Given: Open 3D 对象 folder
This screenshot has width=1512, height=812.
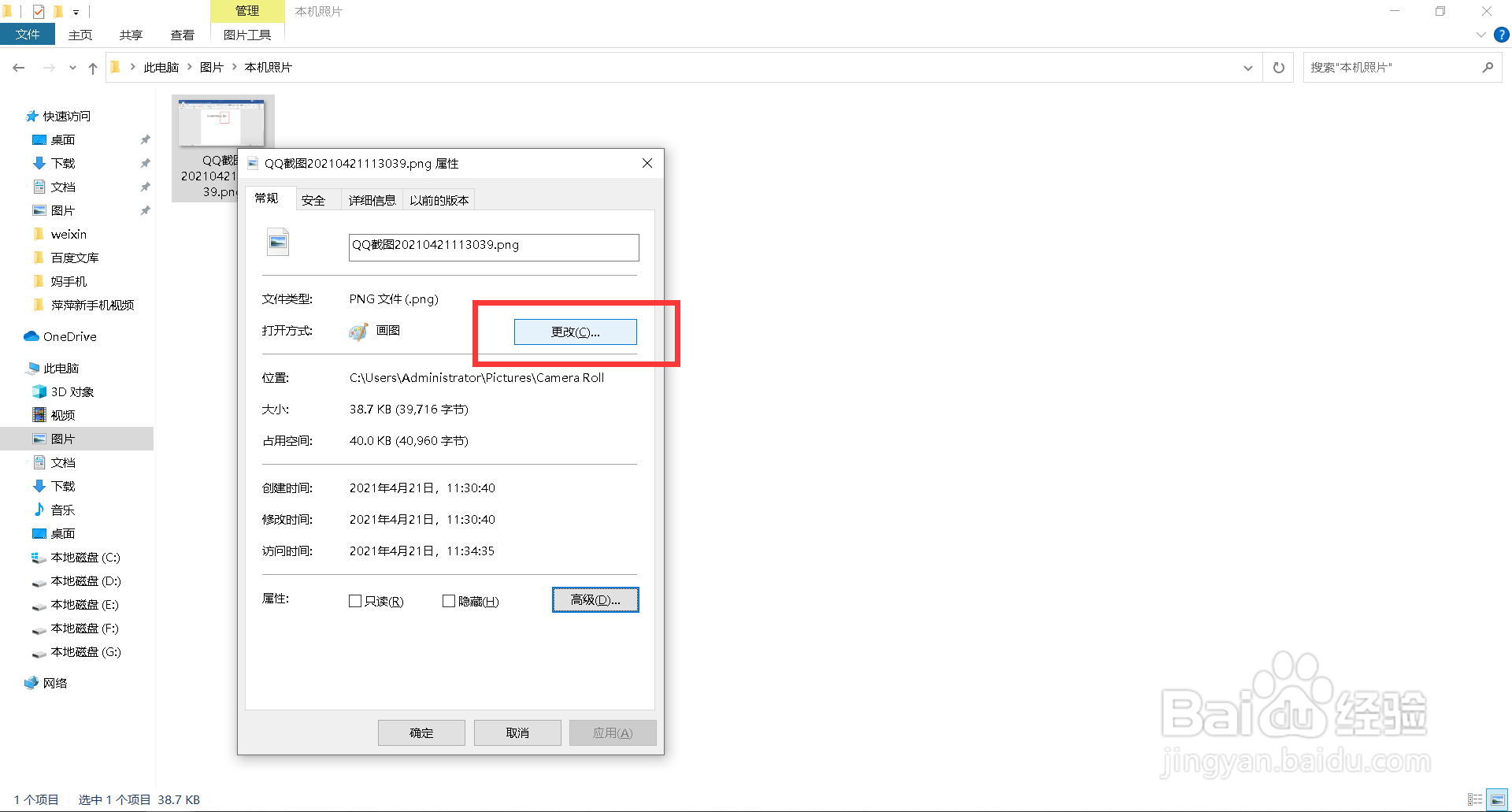Looking at the screenshot, I should coord(72,391).
